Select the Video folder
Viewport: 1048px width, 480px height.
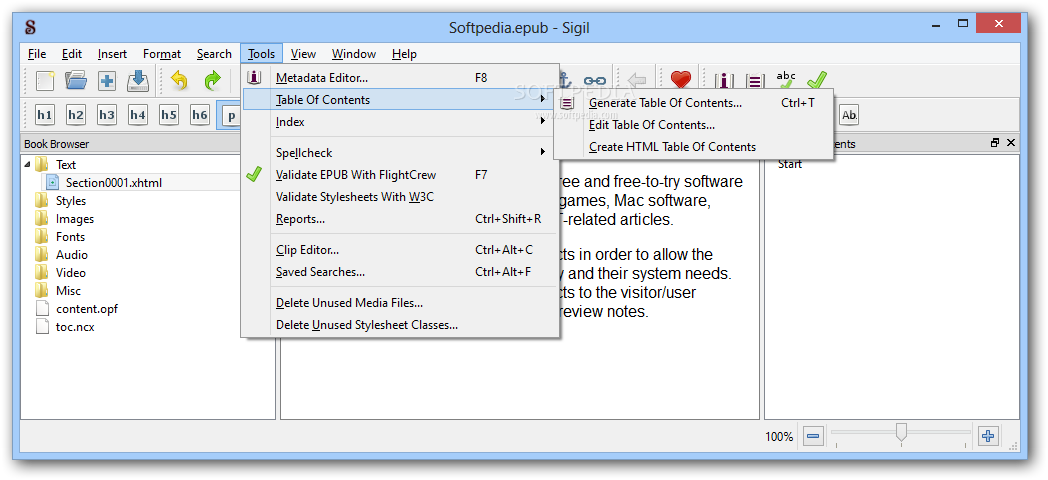coord(70,273)
